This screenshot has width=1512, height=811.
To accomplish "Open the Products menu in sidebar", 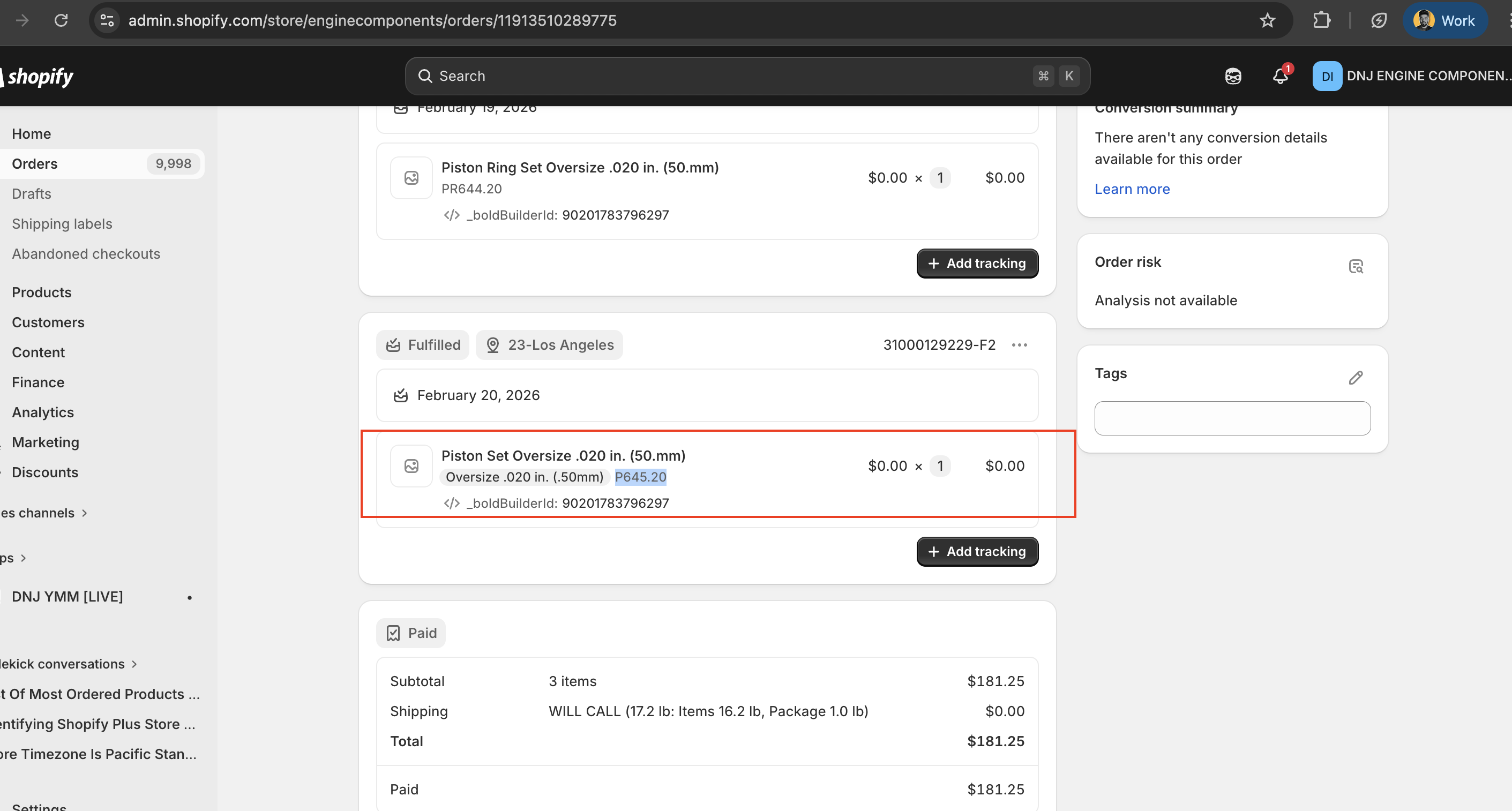I will tap(42, 292).
